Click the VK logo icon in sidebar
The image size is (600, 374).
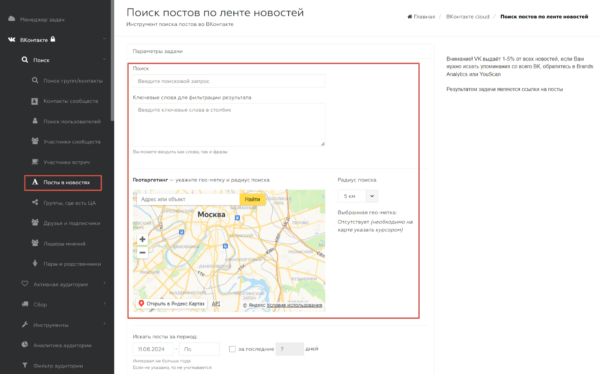pyautogui.click(x=11, y=39)
